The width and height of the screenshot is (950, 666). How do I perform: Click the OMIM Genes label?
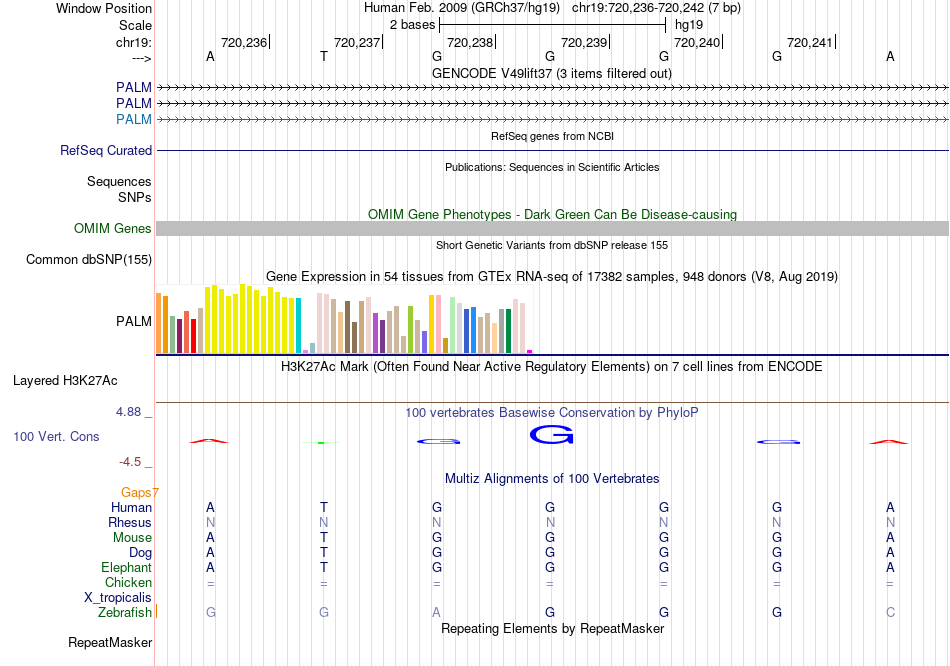(113, 228)
